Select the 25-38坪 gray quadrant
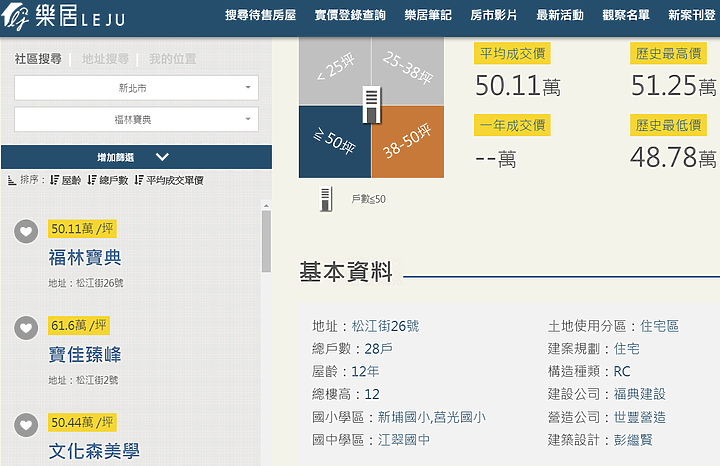The width and height of the screenshot is (720, 466). pos(408,71)
